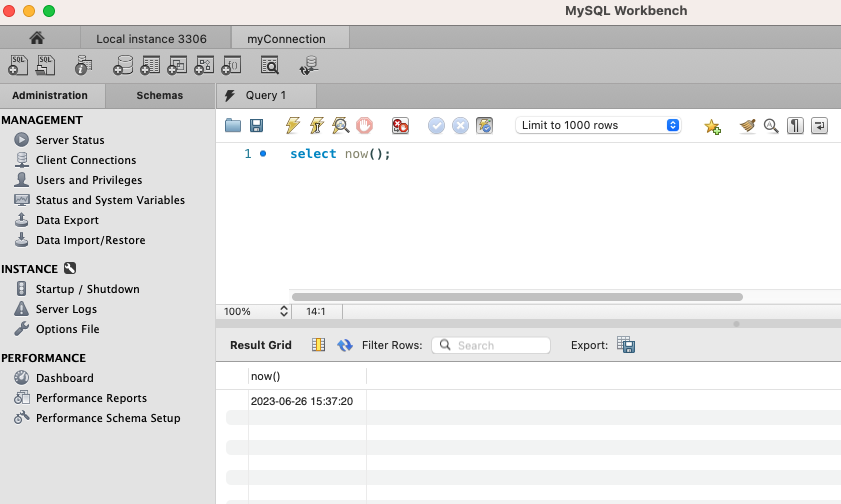
Task: Adjust the 100% zoom stepper
Action: coord(284,312)
